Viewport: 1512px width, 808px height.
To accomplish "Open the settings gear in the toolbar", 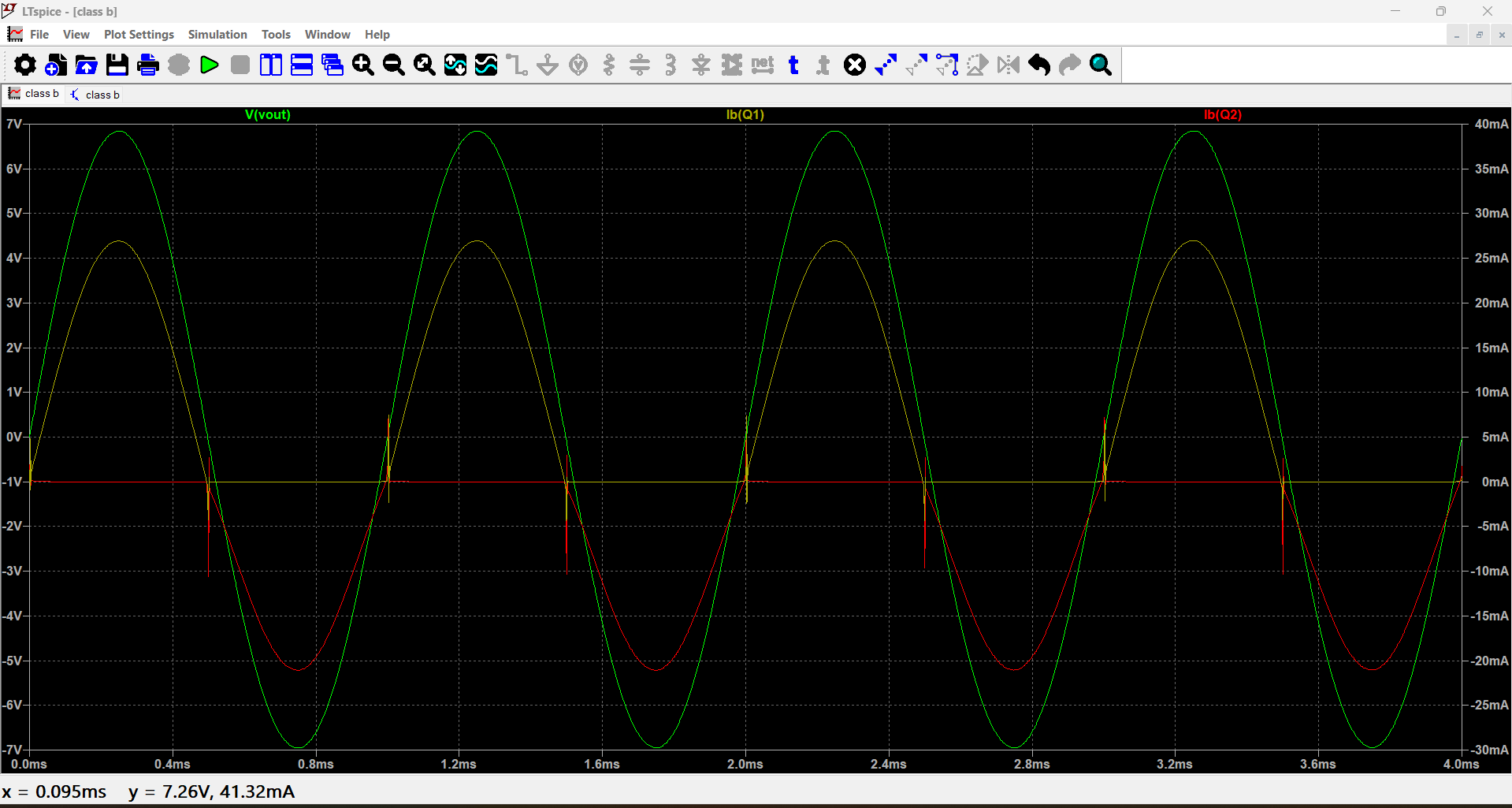I will point(25,65).
